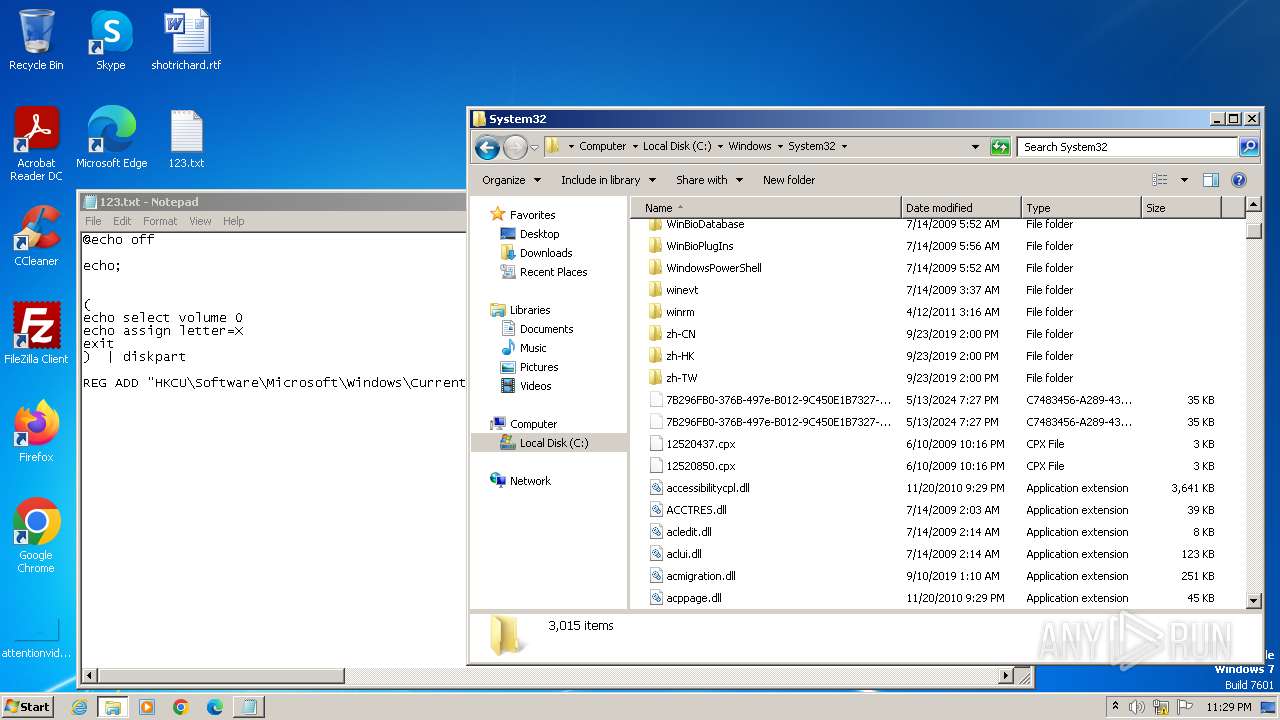Select Downloads in navigation pane

[546, 253]
